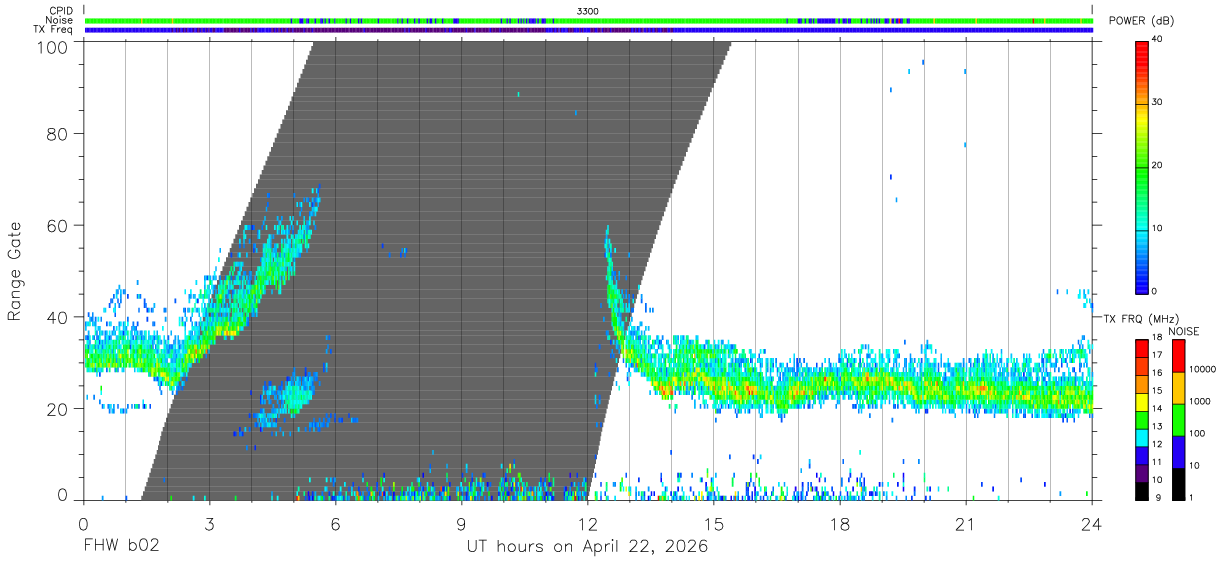Click the green swatch of the NOISE color bar
This screenshot has width=1228, height=567.
[x=1178, y=420]
